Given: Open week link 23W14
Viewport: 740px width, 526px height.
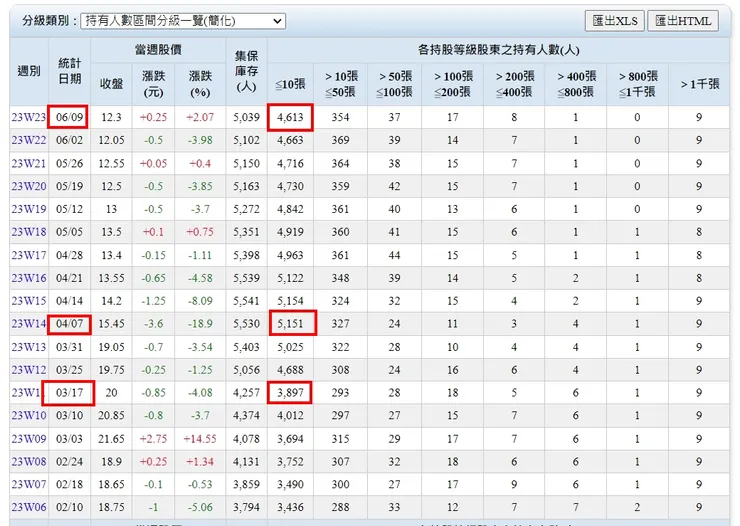Looking at the screenshot, I should click(29, 324).
